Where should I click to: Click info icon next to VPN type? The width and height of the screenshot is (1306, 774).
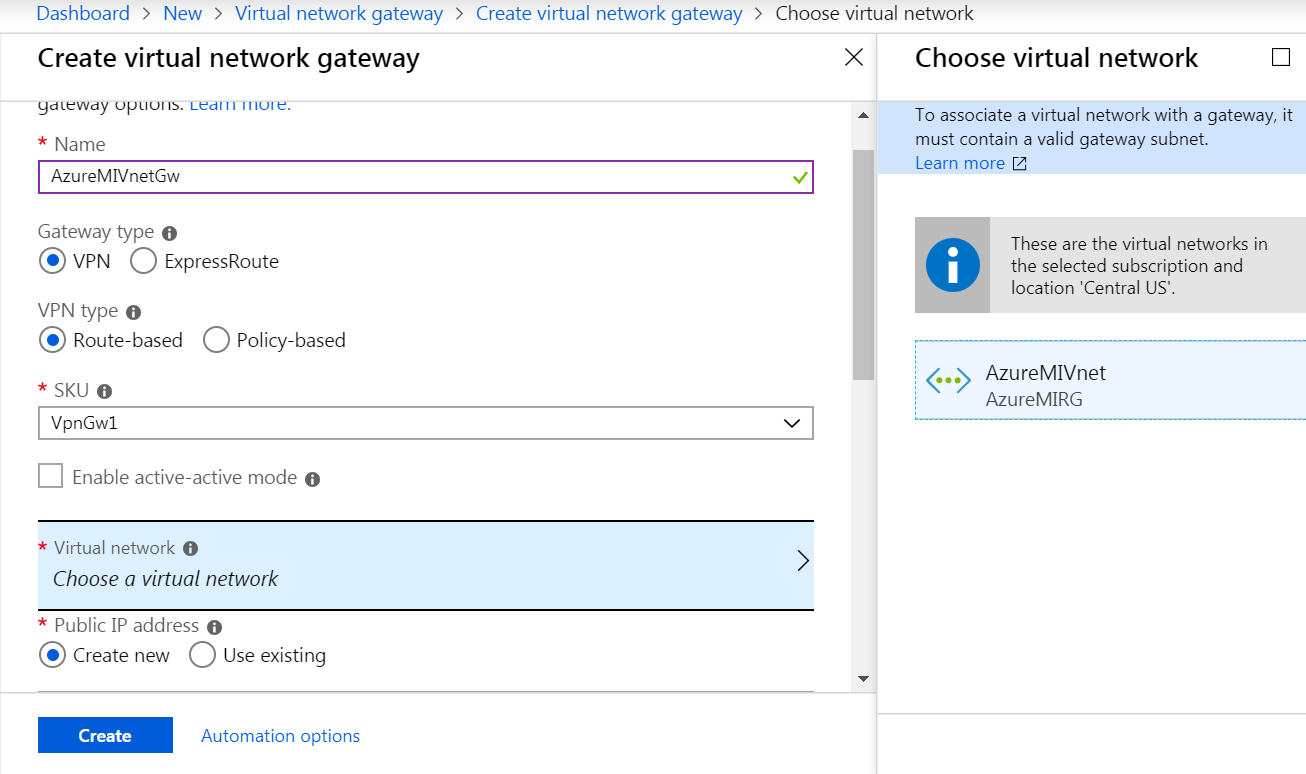point(133,312)
